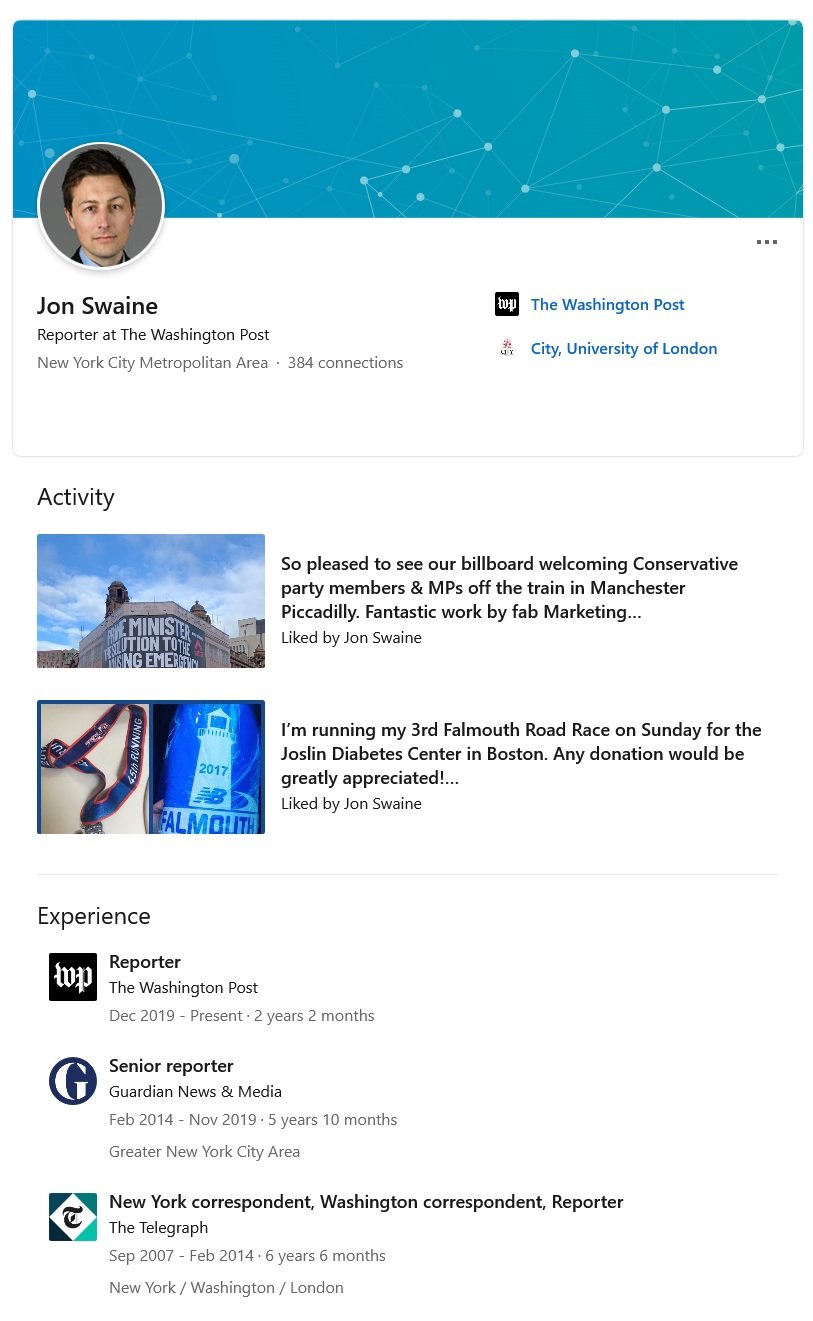The width and height of the screenshot is (813, 1321).
Task: Click the City University of London crest icon
Action: pyautogui.click(x=507, y=348)
